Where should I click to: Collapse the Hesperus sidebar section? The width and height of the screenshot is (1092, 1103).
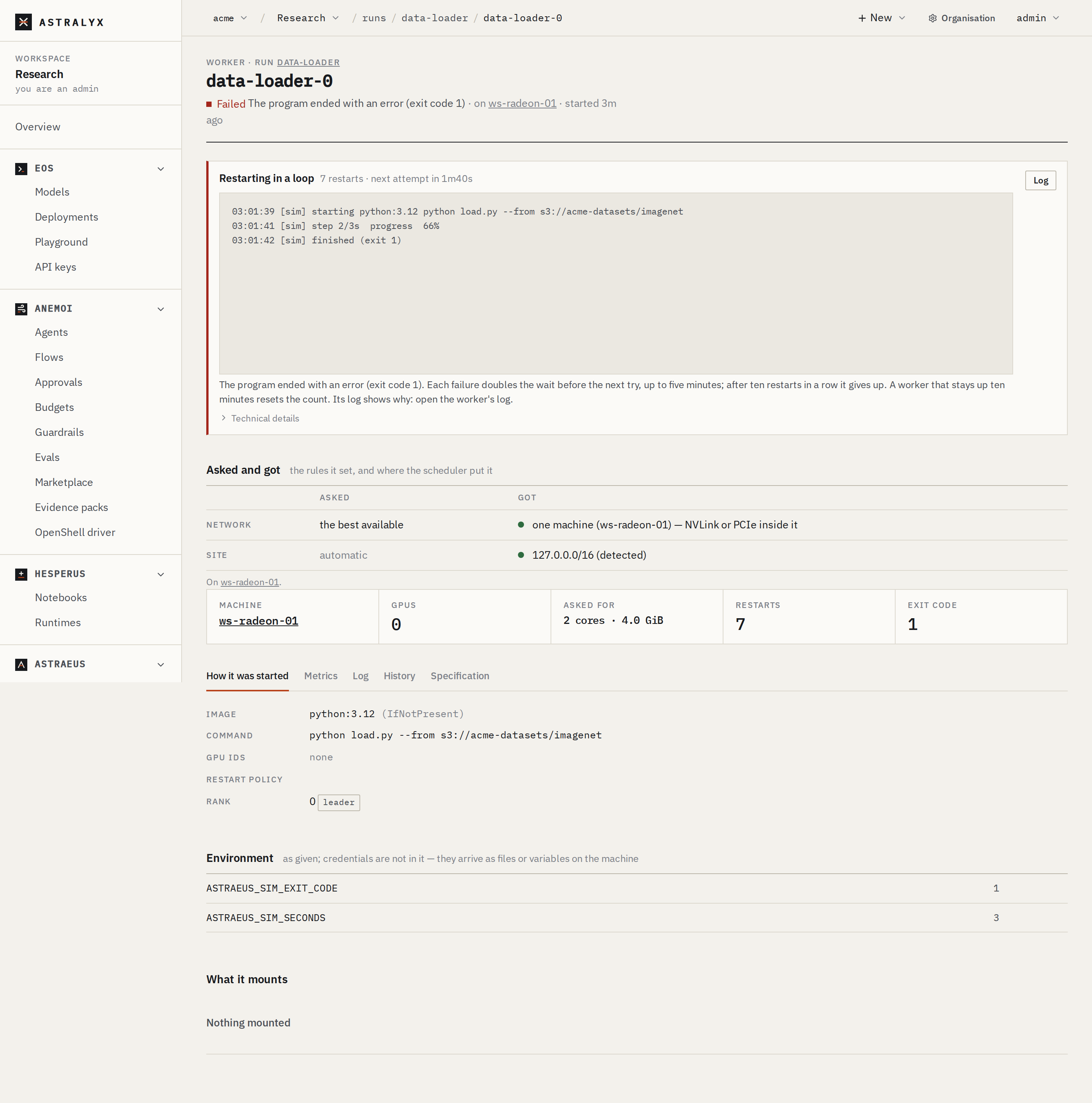click(x=161, y=575)
